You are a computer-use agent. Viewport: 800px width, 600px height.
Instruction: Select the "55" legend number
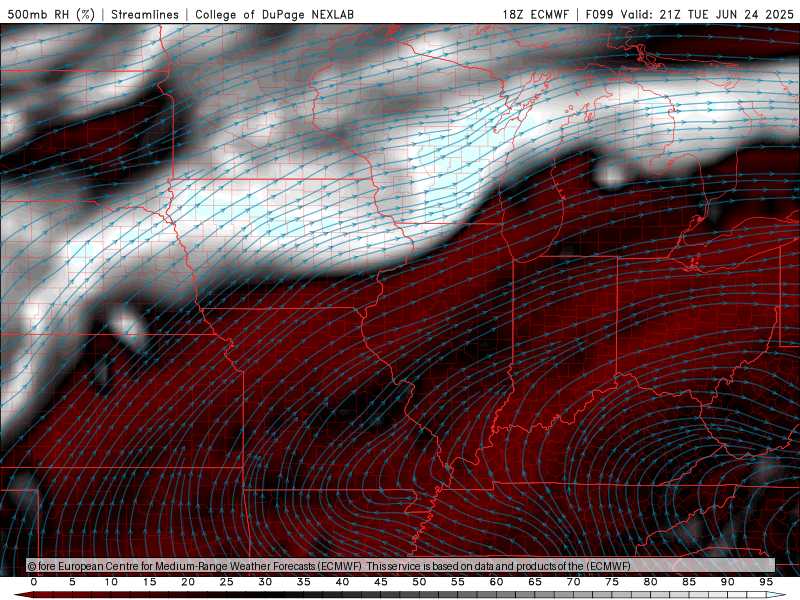(x=458, y=582)
